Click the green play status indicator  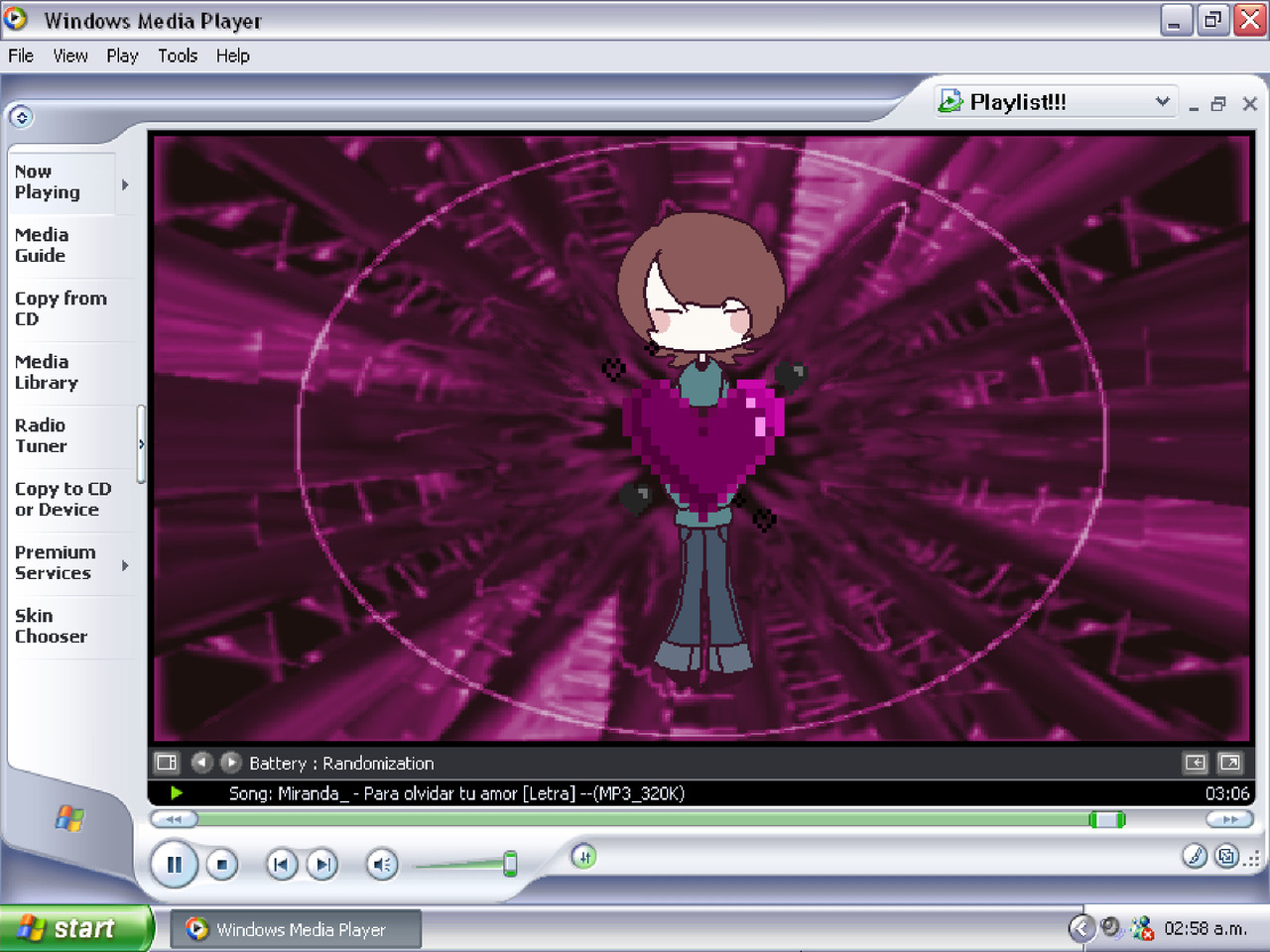[x=177, y=792]
